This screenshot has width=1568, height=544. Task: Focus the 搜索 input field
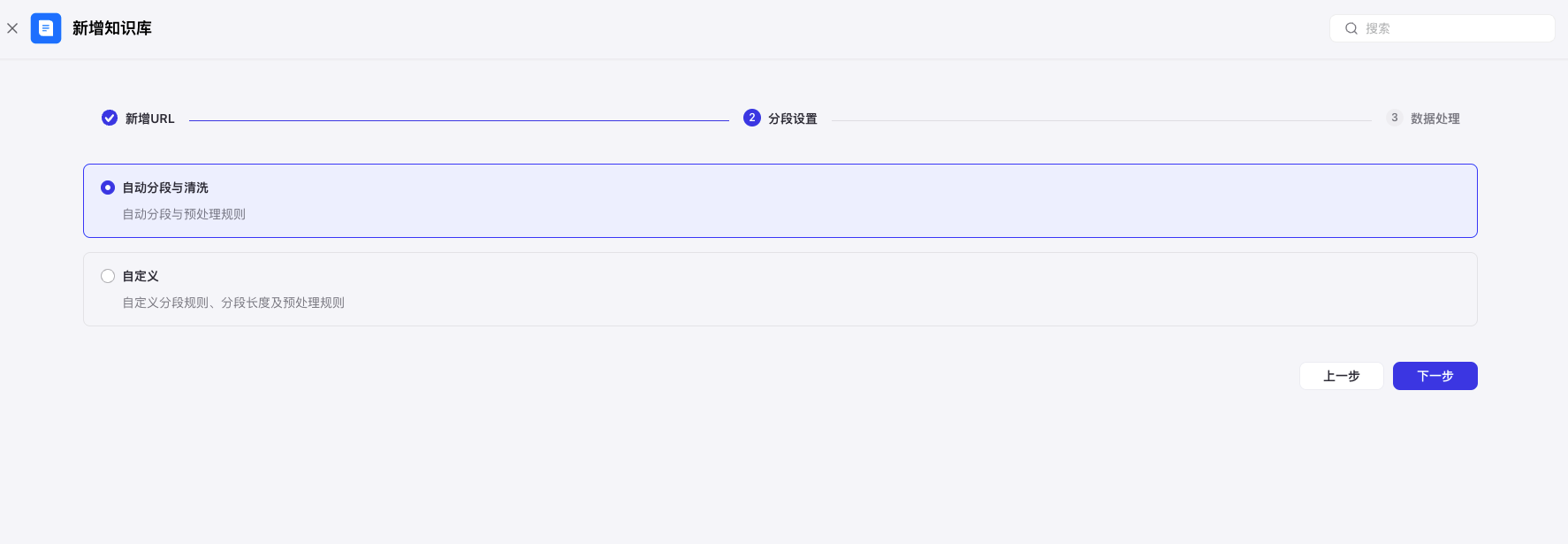point(1442,28)
